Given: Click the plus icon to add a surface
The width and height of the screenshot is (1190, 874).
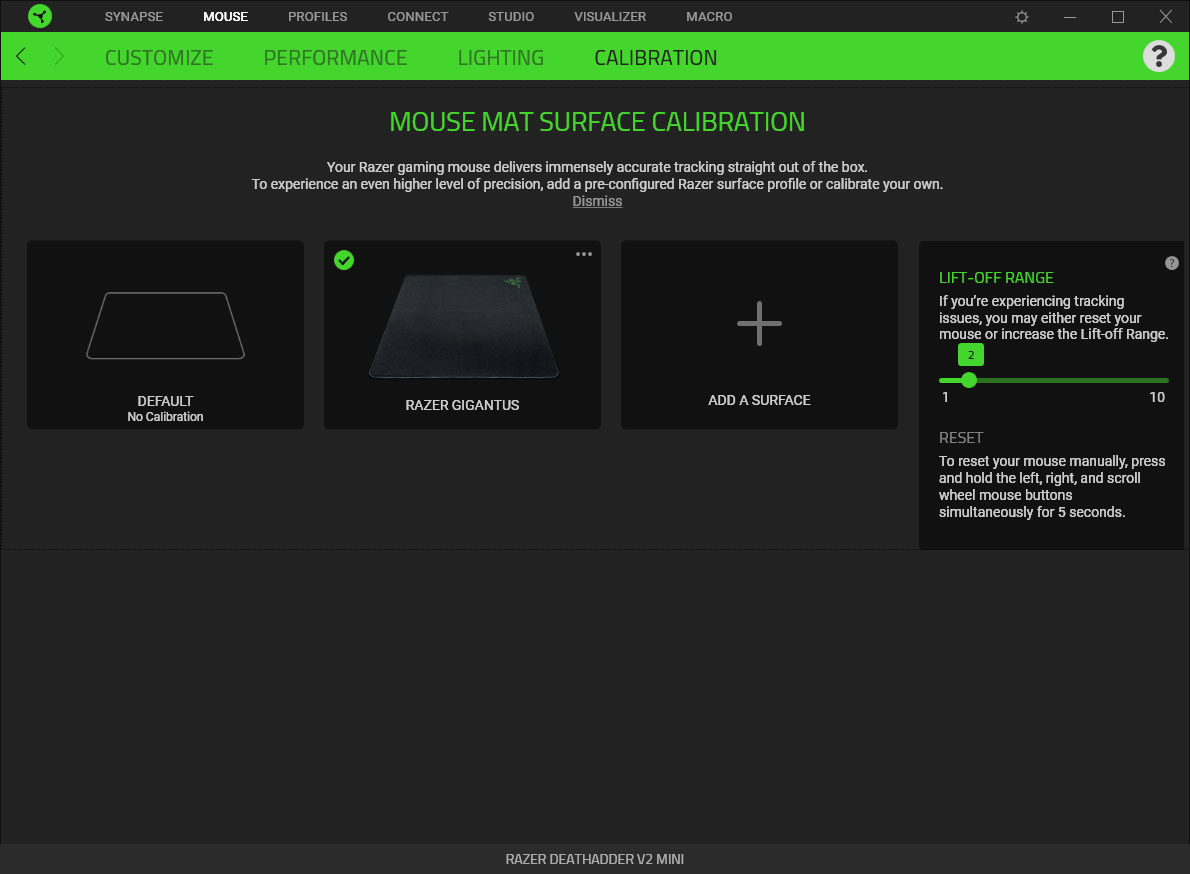Looking at the screenshot, I should pos(759,323).
